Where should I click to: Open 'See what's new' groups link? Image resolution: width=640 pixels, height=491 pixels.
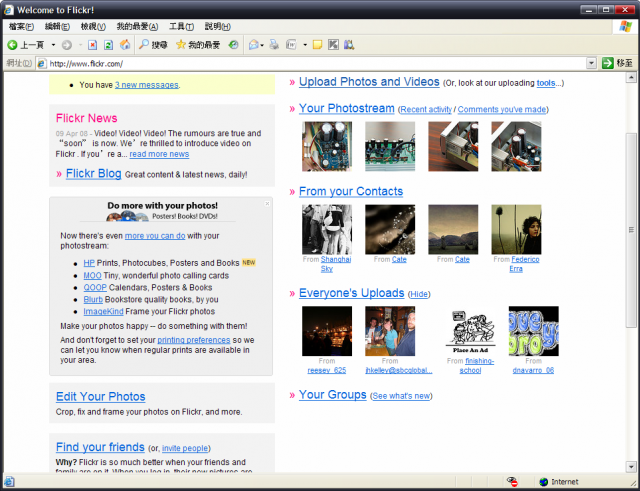click(x=401, y=396)
